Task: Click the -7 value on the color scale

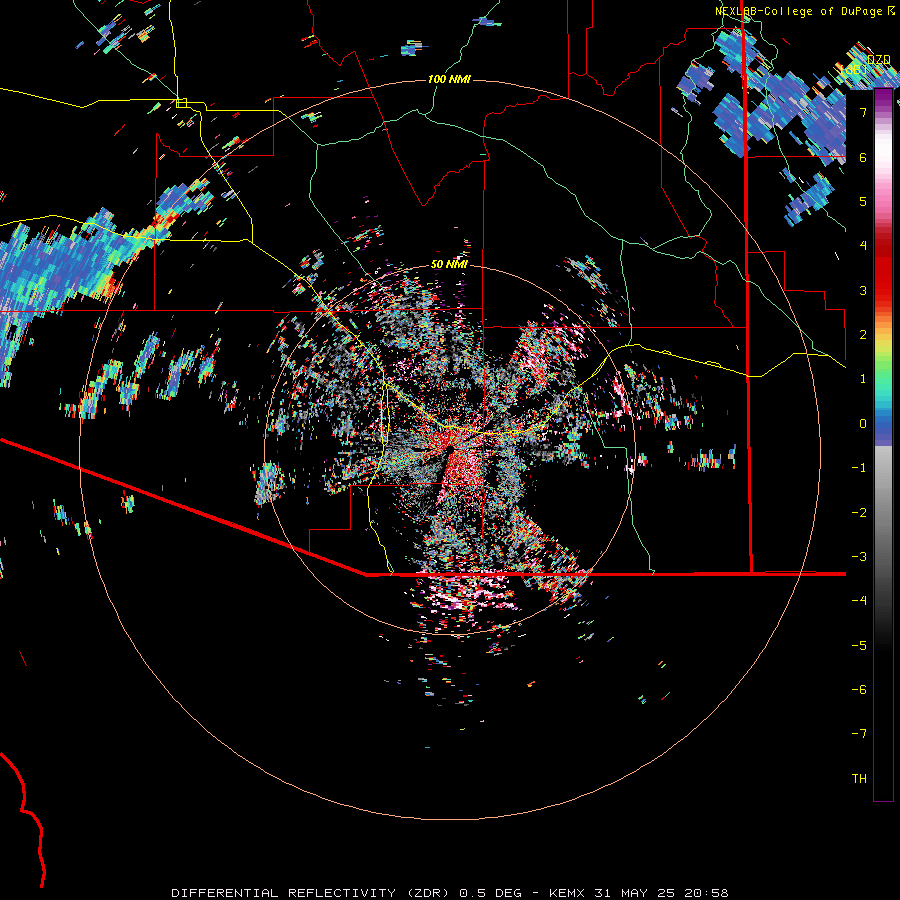Action: (x=859, y=734)
